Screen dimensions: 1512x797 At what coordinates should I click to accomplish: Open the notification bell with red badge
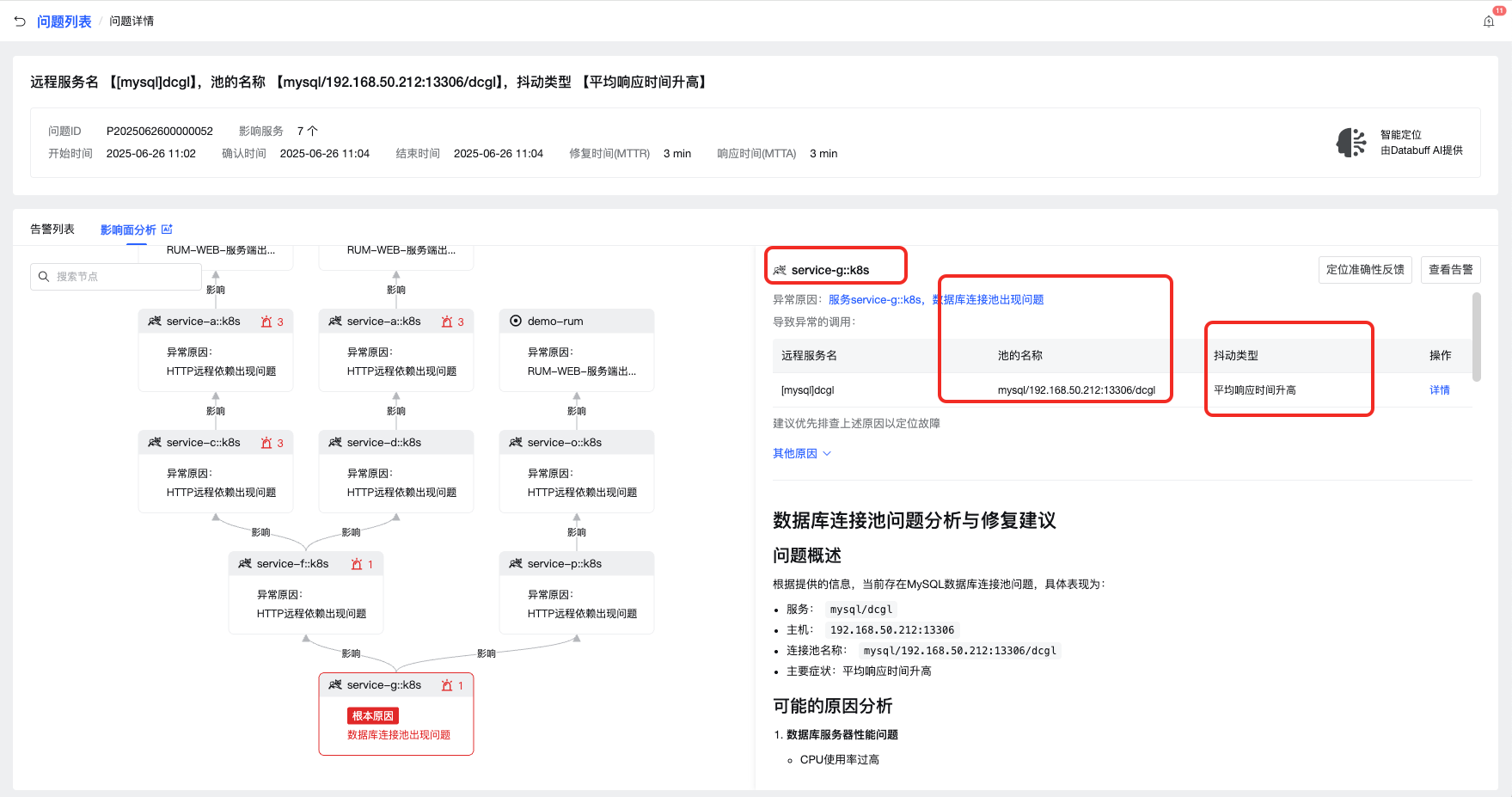tap(1489, 21)
